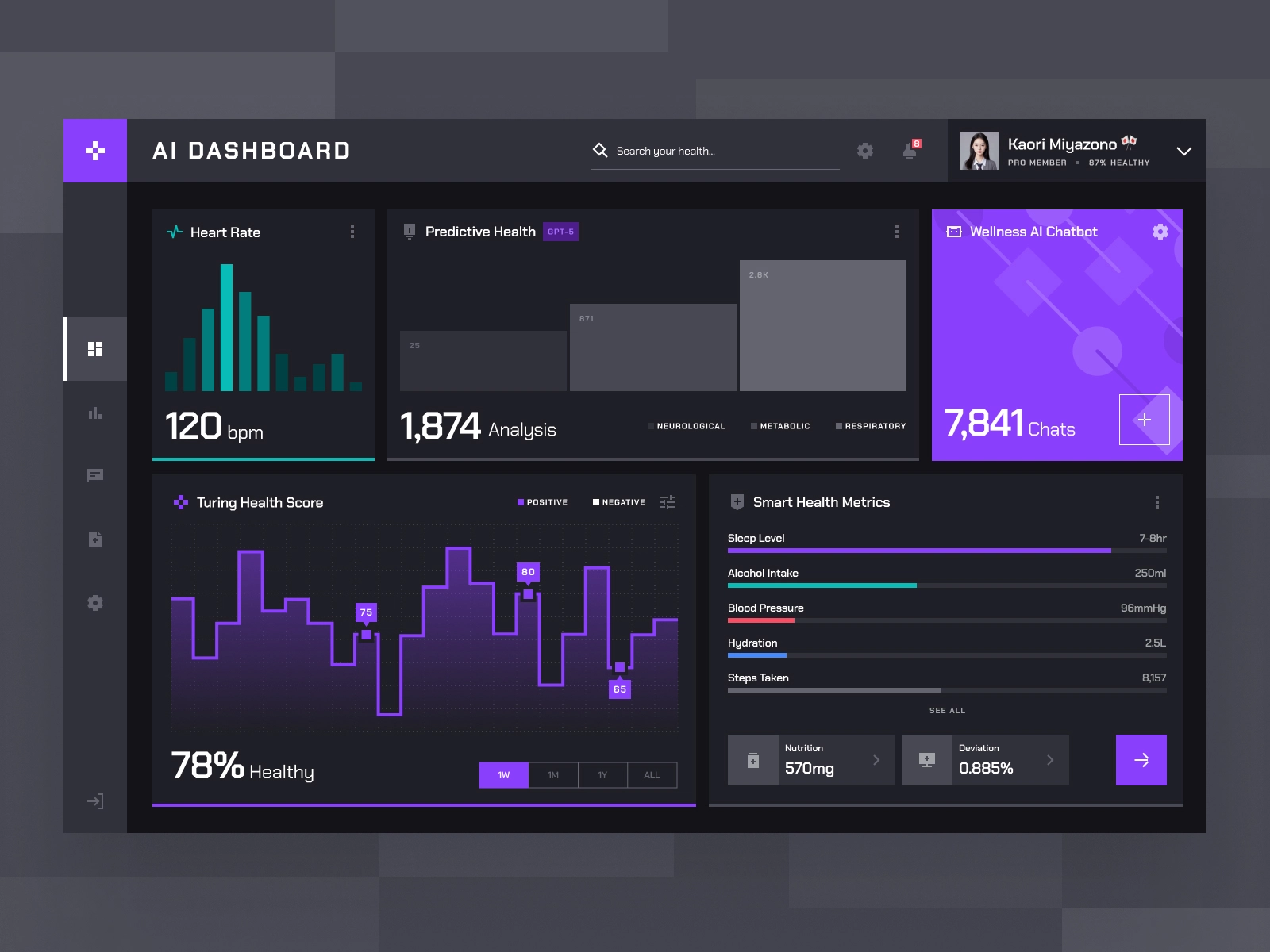Click the Sleep Level progress bar

pyautogui.click(x=947, y=550)
